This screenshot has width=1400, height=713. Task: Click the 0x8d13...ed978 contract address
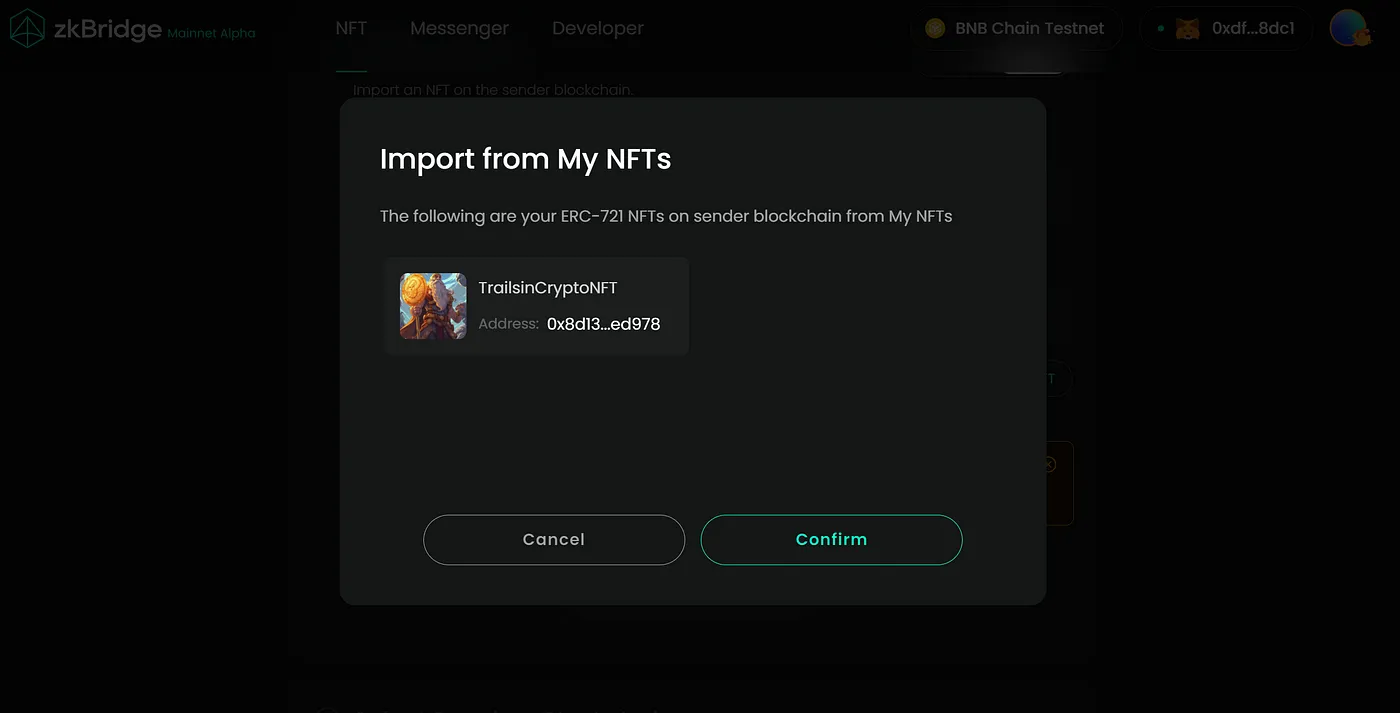pos(603,324)
